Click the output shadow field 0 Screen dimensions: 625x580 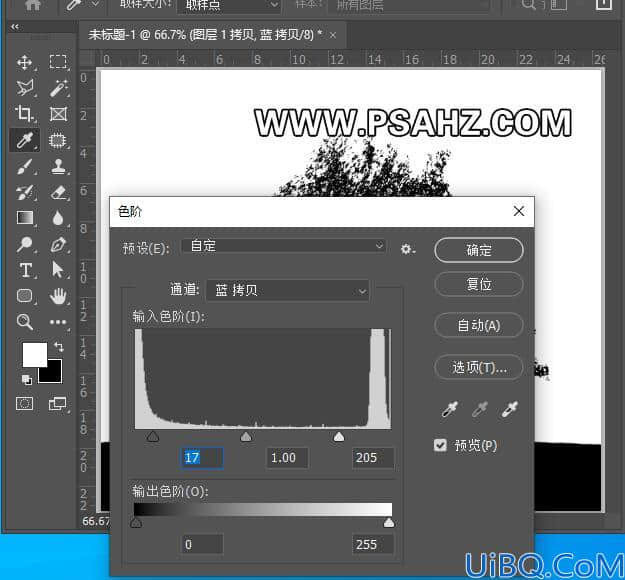coord(202,544)
